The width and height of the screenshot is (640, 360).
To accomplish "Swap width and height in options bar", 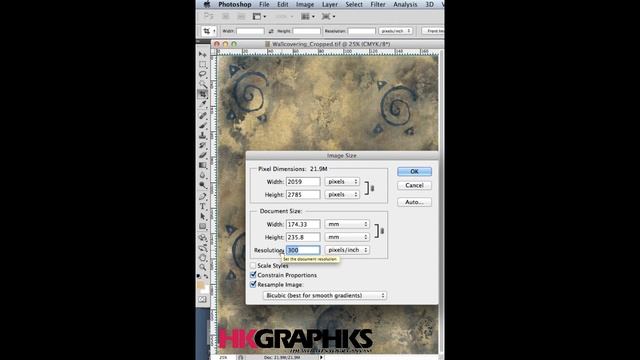I will pos(271,31).
